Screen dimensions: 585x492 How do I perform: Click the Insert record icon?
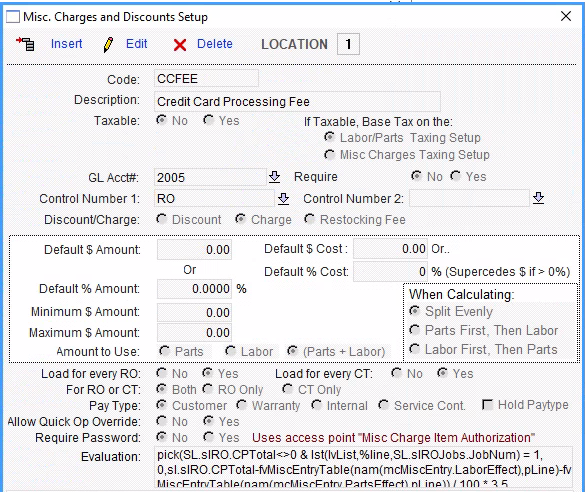[x=25, y=44]
